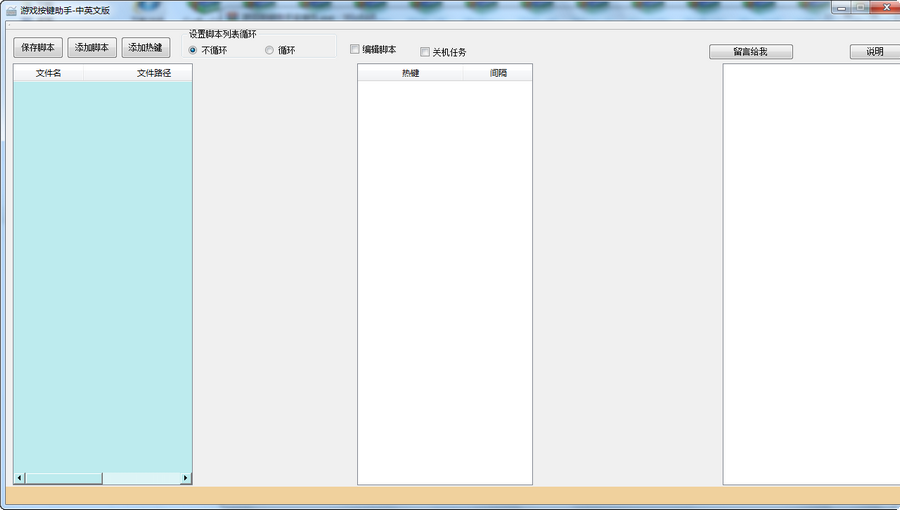Click the 间隔 column header
The width and height of the screenshot is (900, 510).
click(498, 73)
